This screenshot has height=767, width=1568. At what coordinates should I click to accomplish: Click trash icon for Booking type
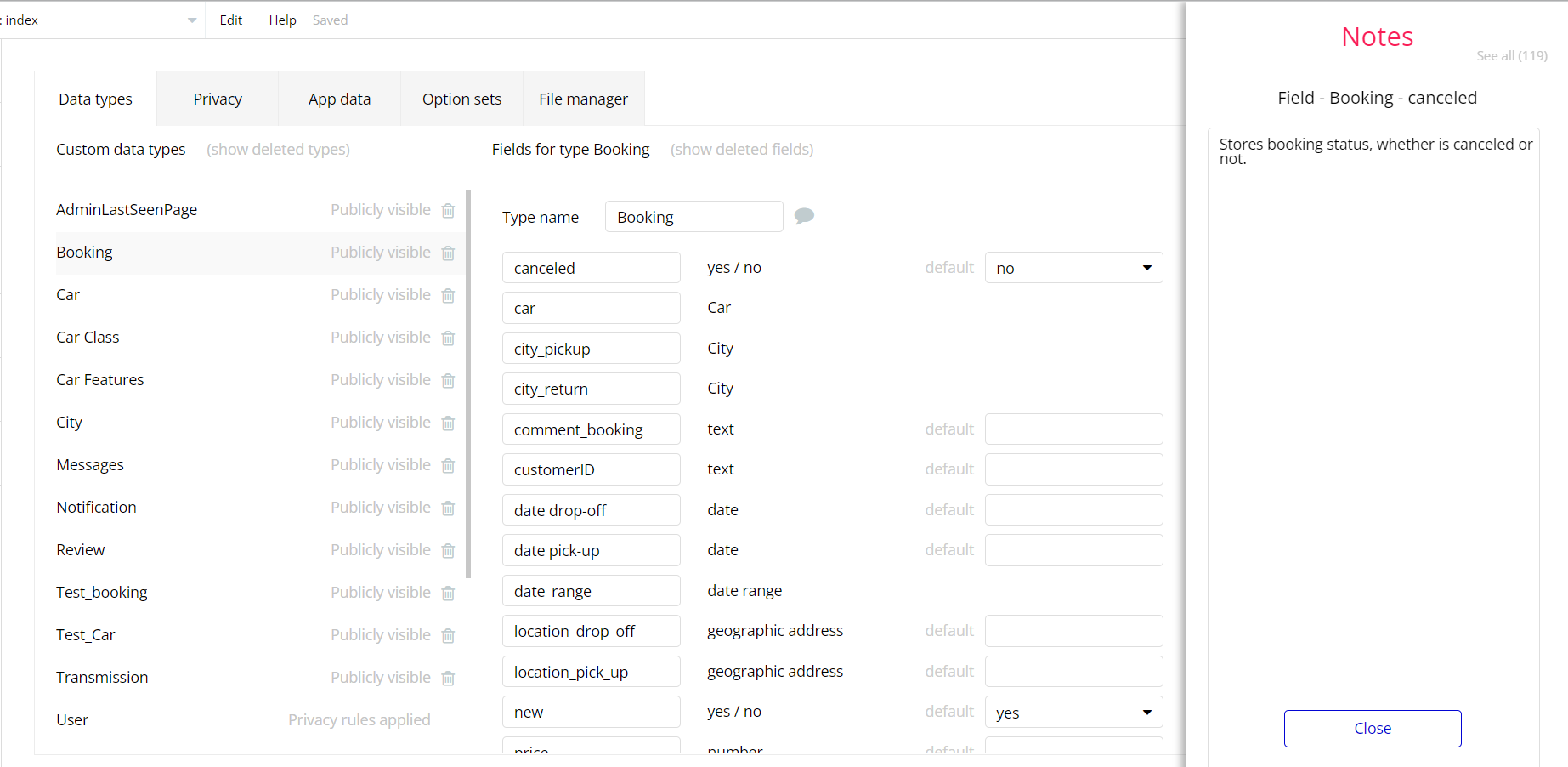449,253
